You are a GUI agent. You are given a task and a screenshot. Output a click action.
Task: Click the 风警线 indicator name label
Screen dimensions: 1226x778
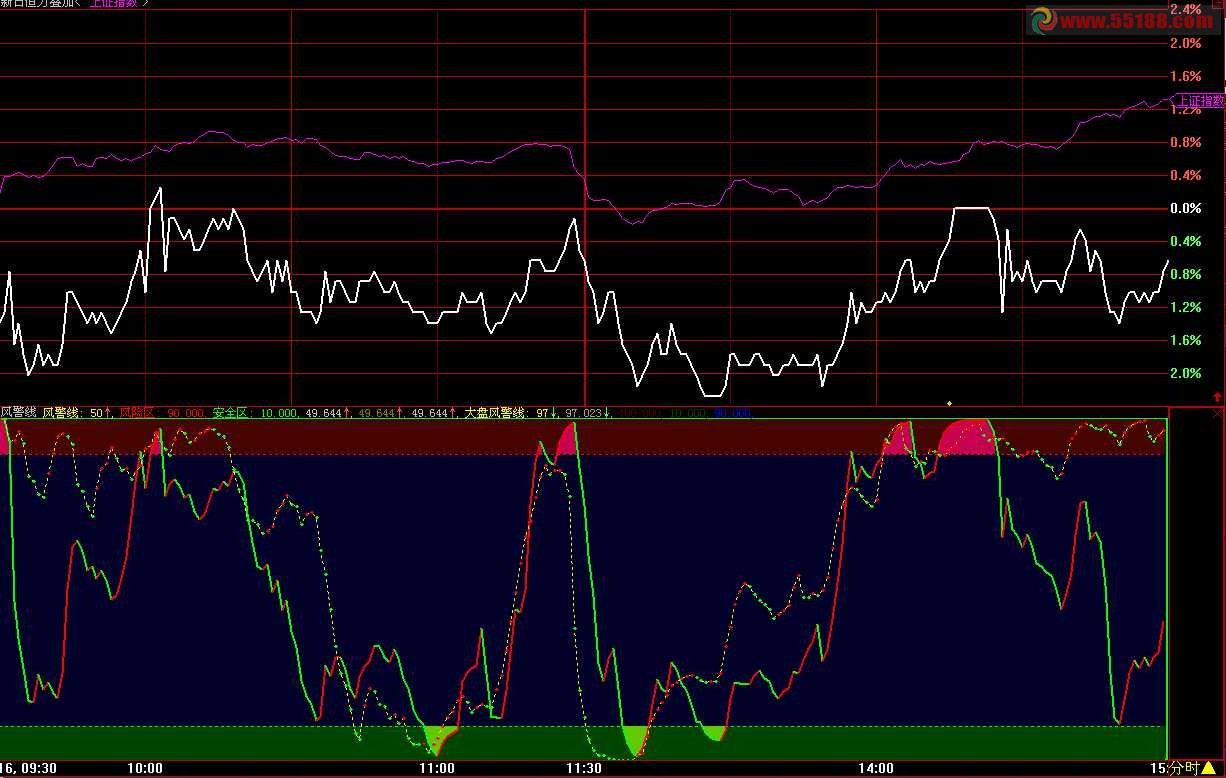[18, 412]
